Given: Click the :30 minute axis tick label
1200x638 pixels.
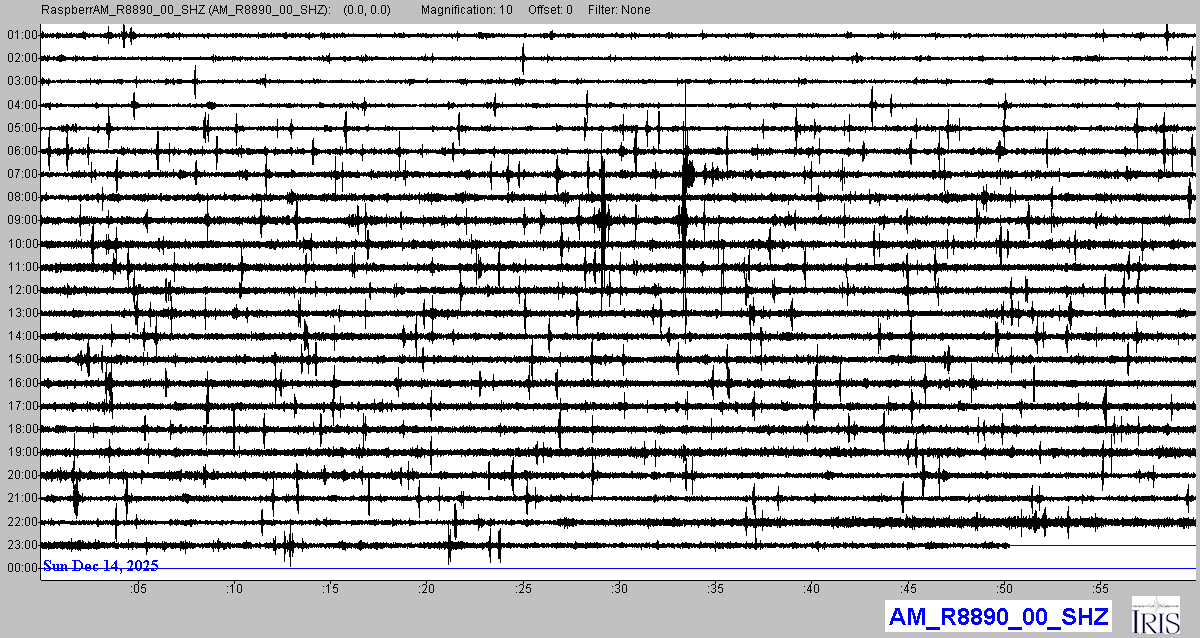Looking at the screenshot, I should coord(619,589).
